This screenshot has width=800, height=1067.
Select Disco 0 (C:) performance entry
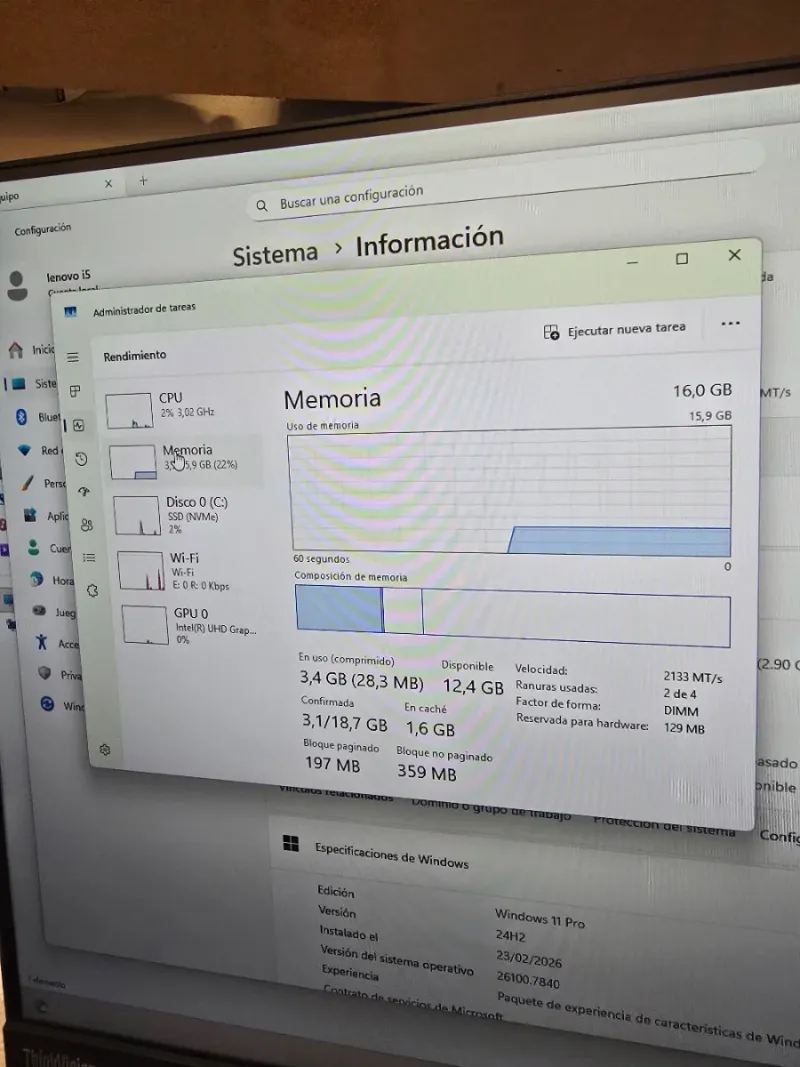(x=187, y=514)
